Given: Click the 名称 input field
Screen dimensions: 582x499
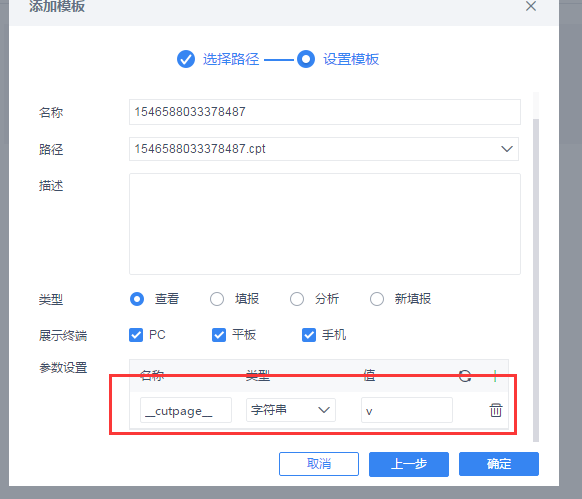Looking at the screenshot, I should pos(325,112).
